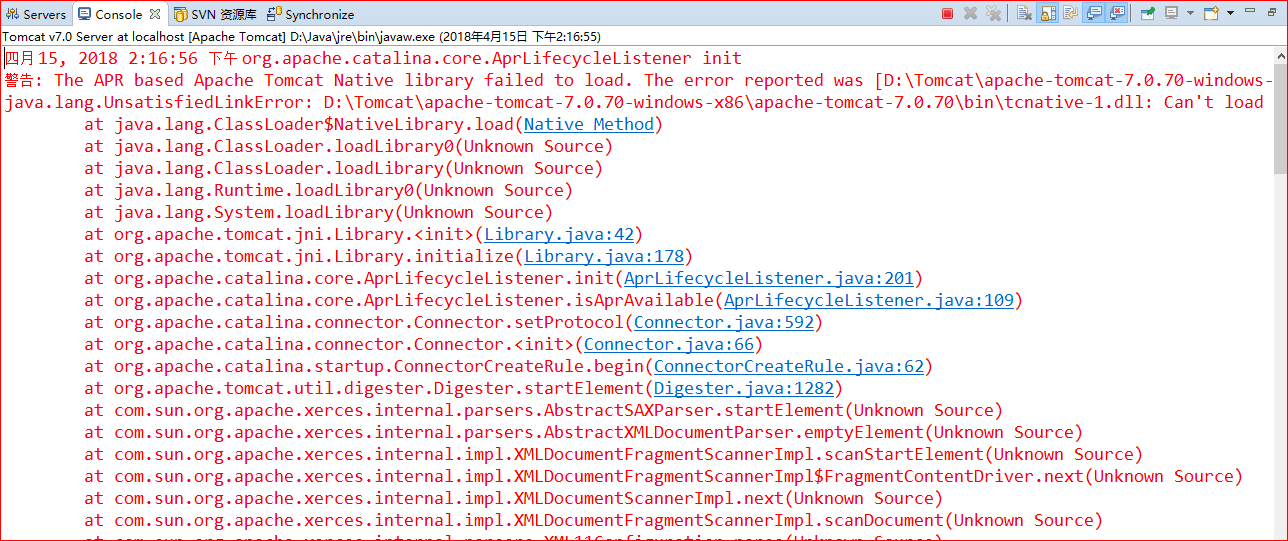Clear the console output
The image size is (1288, 541).
(1024, 13)
